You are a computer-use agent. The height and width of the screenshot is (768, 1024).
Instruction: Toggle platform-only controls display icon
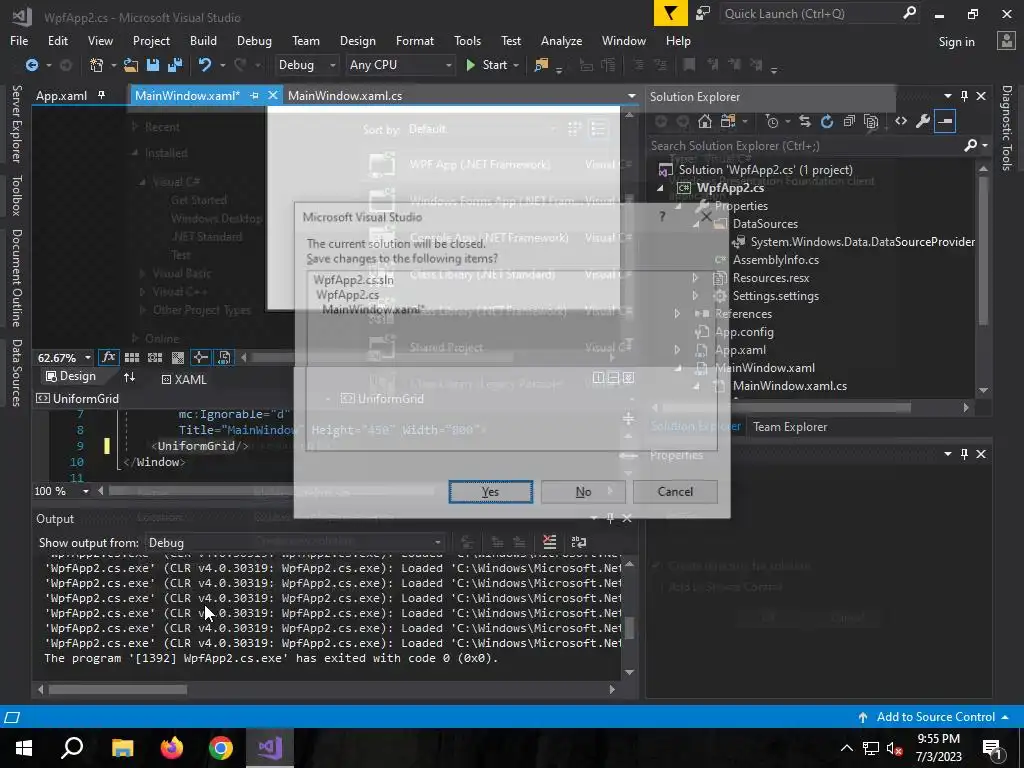click(224, 357)
